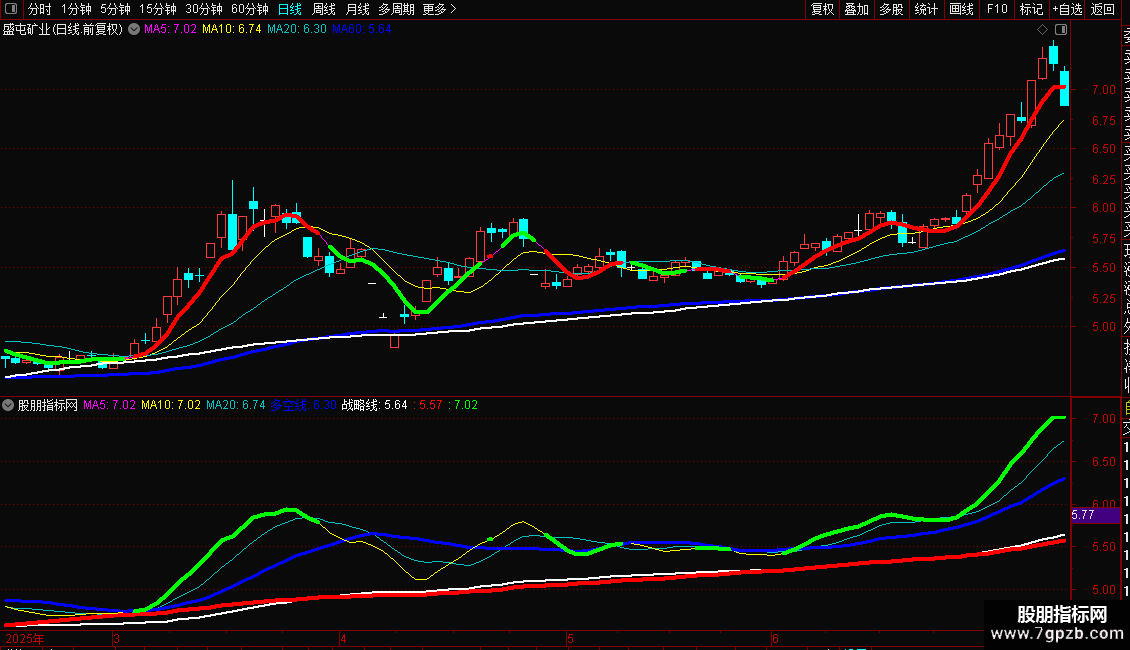Viewport: 1130px width, 650px height.
Task: Select the 60分钟 period tab
Action: 250,9
